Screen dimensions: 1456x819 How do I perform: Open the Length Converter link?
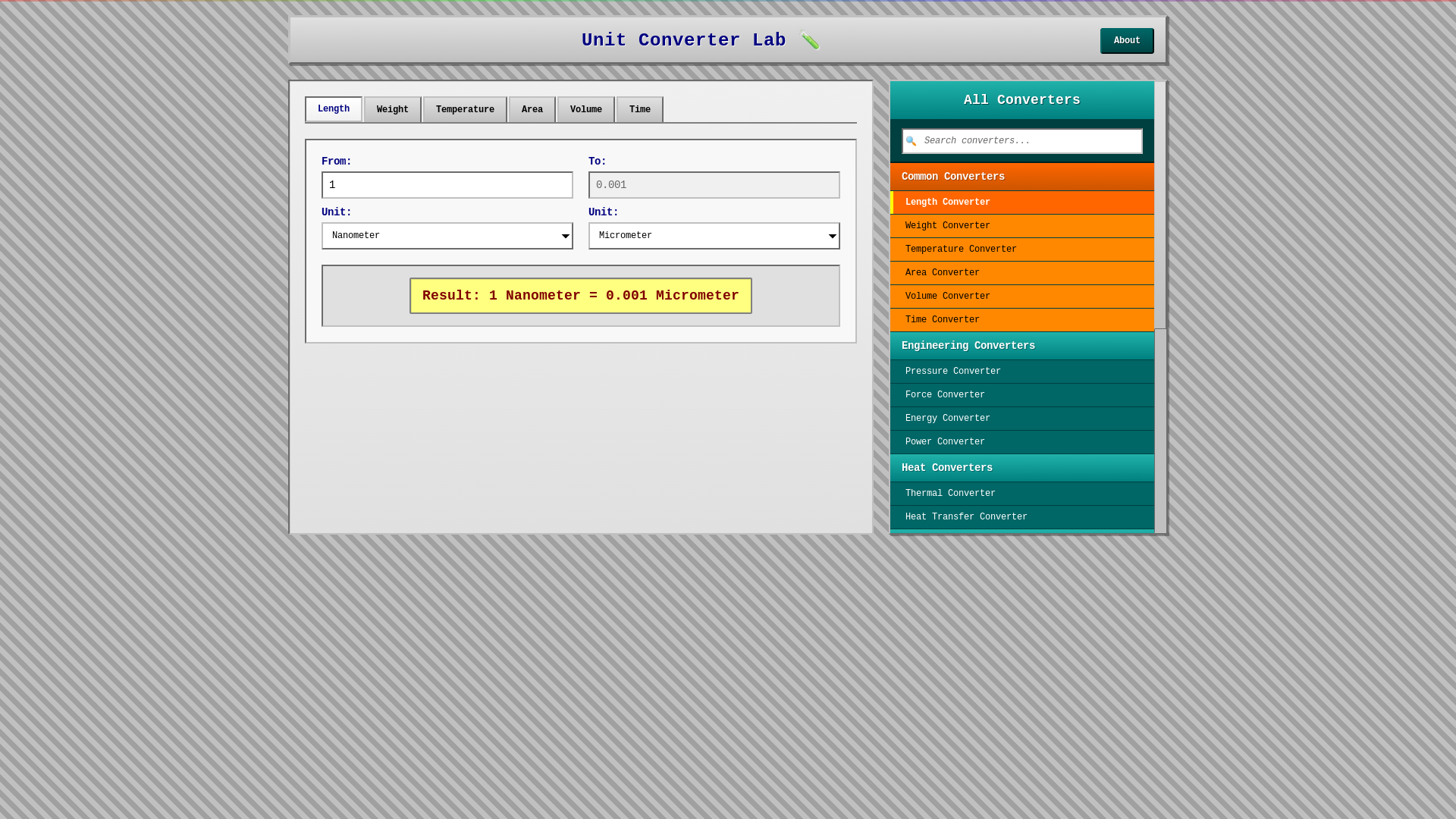[1022, 202]
